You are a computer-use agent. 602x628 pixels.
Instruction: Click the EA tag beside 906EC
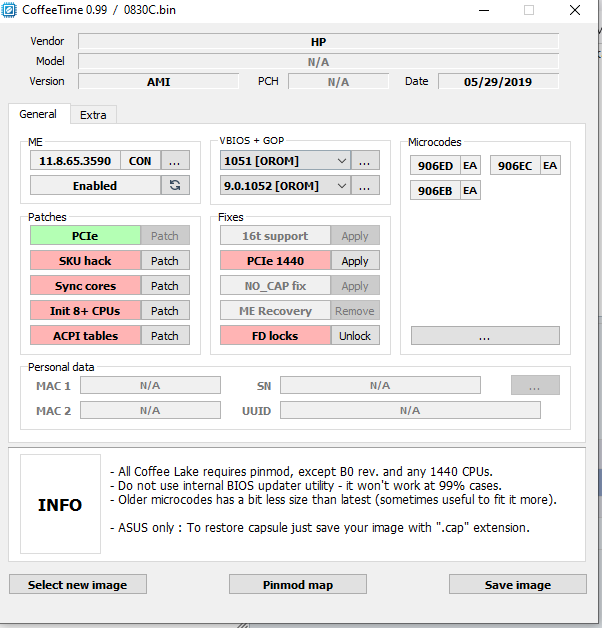(x=550, y=165)
